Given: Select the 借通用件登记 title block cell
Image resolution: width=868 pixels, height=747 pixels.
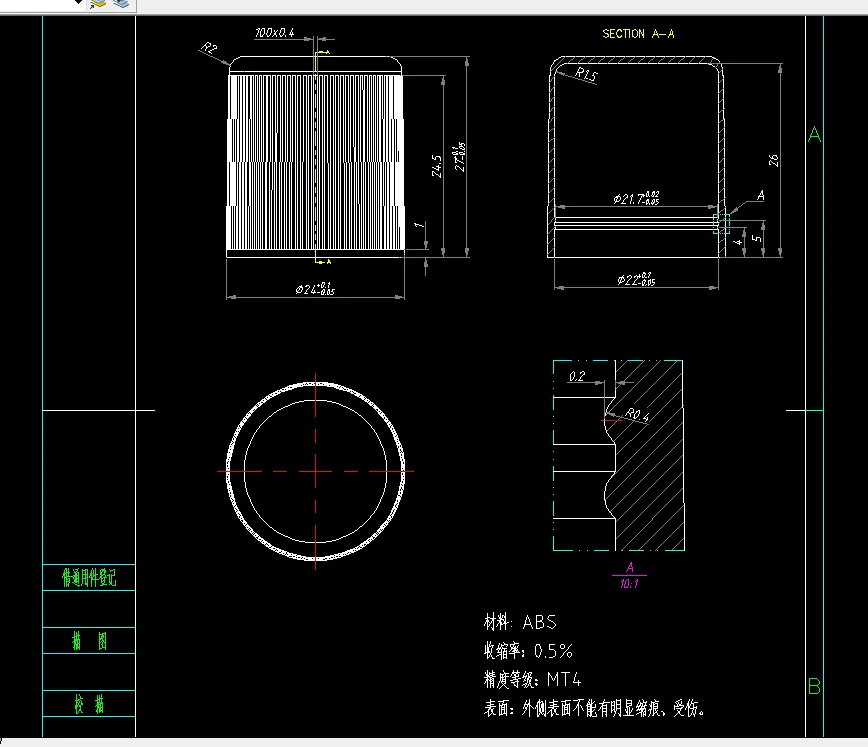Looking at the screenshot, I should (89, 578).
